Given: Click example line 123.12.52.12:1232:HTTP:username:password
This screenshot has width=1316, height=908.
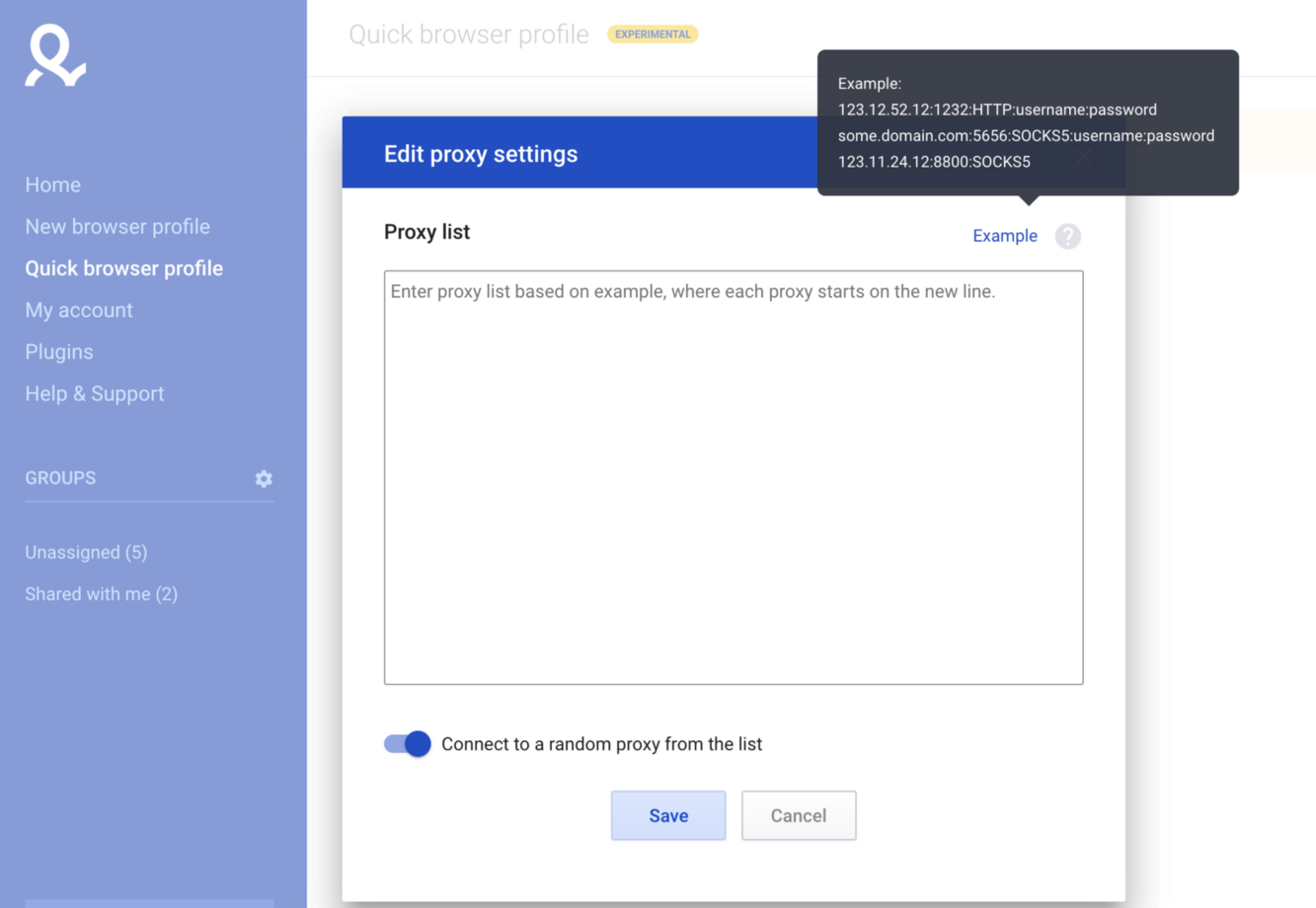Looking at the screenshot, I should [997, 110].
